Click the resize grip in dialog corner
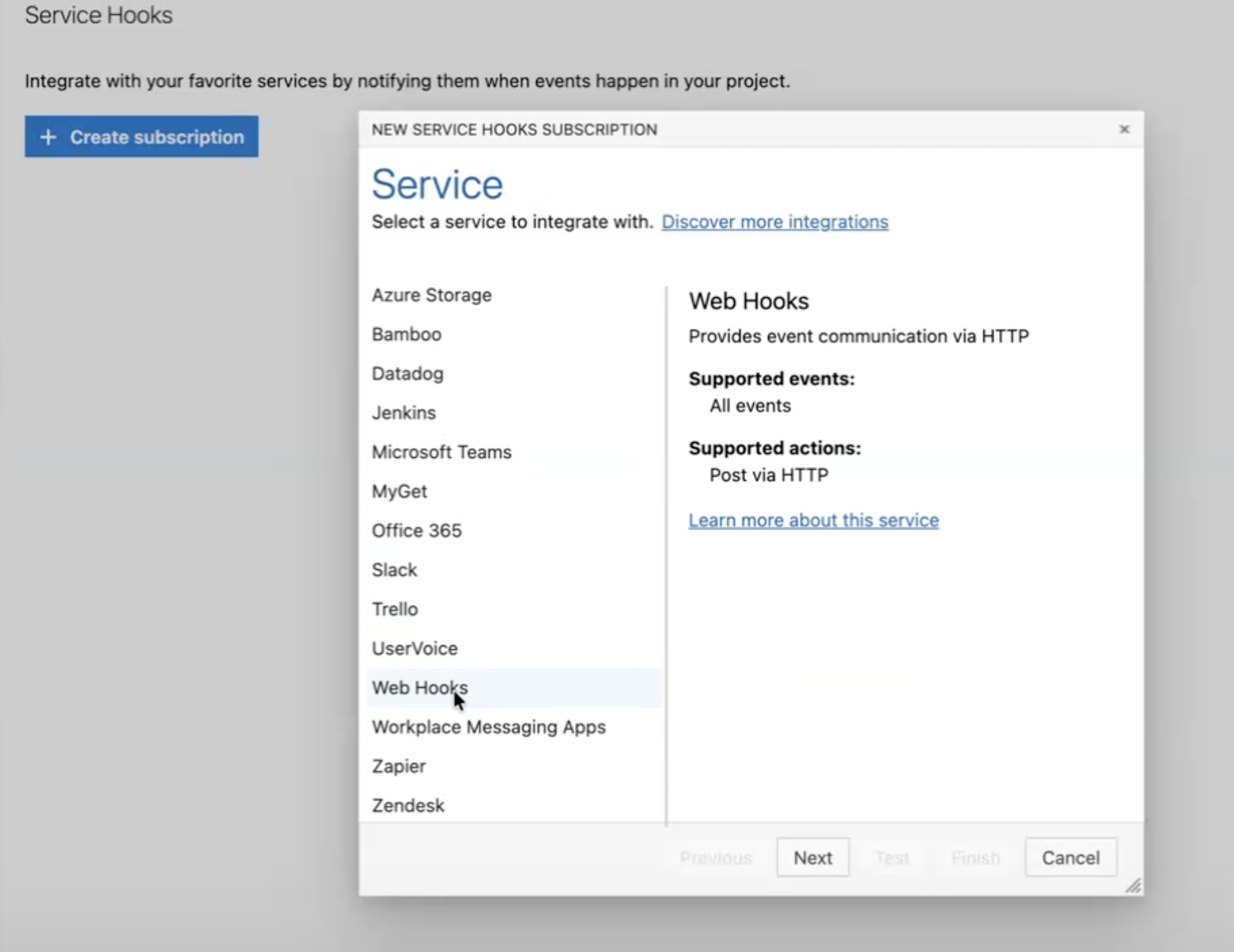This screenshot has height=952, width=1234. (1133, 886)
